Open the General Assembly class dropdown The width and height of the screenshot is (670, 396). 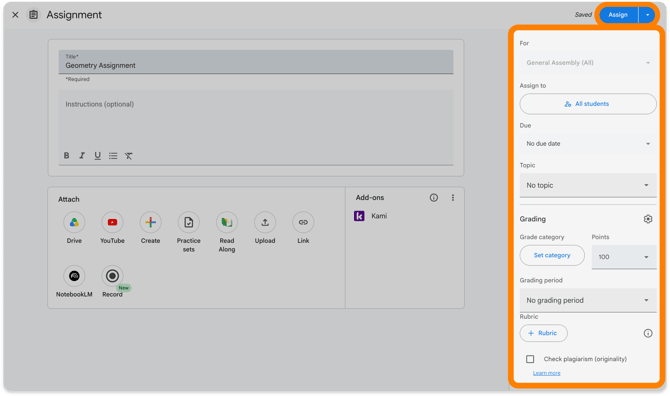point(588,63)
